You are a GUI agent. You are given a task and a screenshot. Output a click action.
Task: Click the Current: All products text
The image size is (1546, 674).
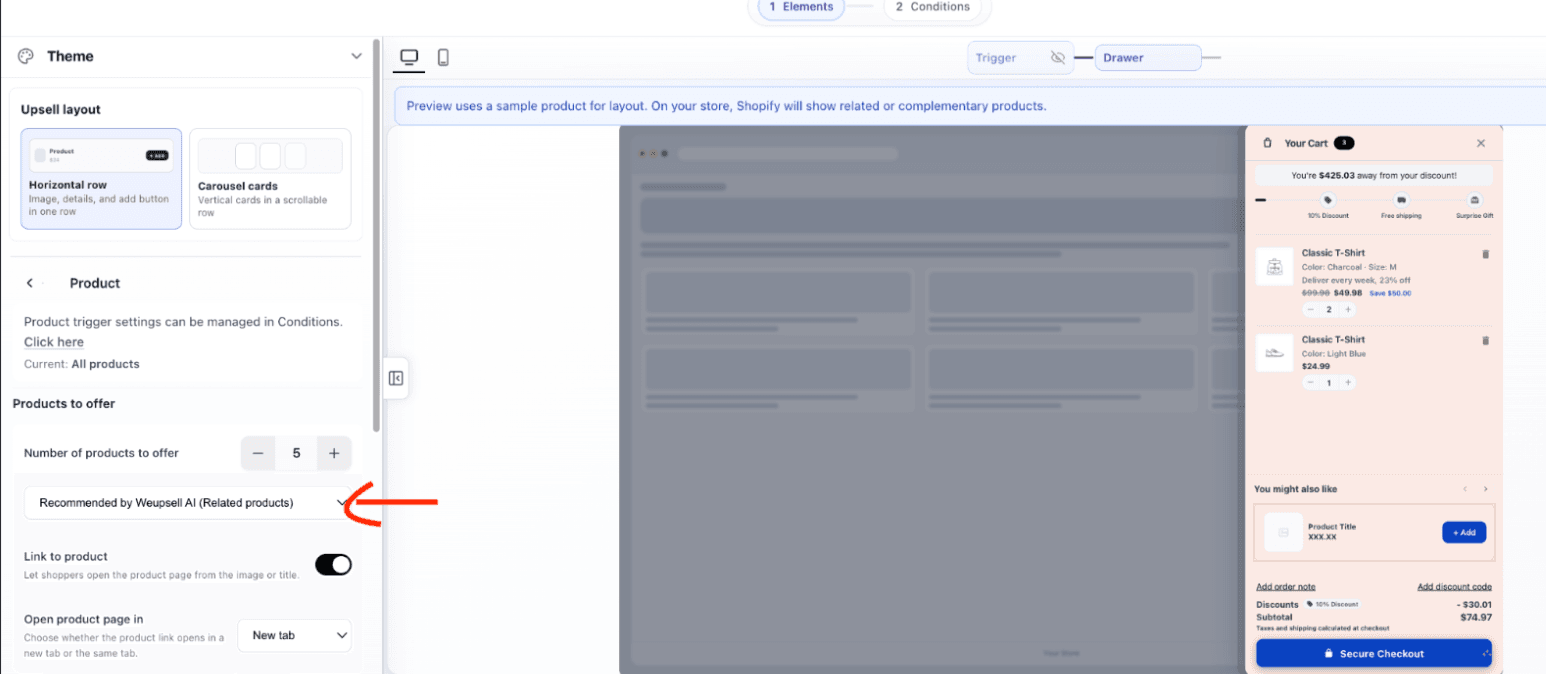click(82, 364)
